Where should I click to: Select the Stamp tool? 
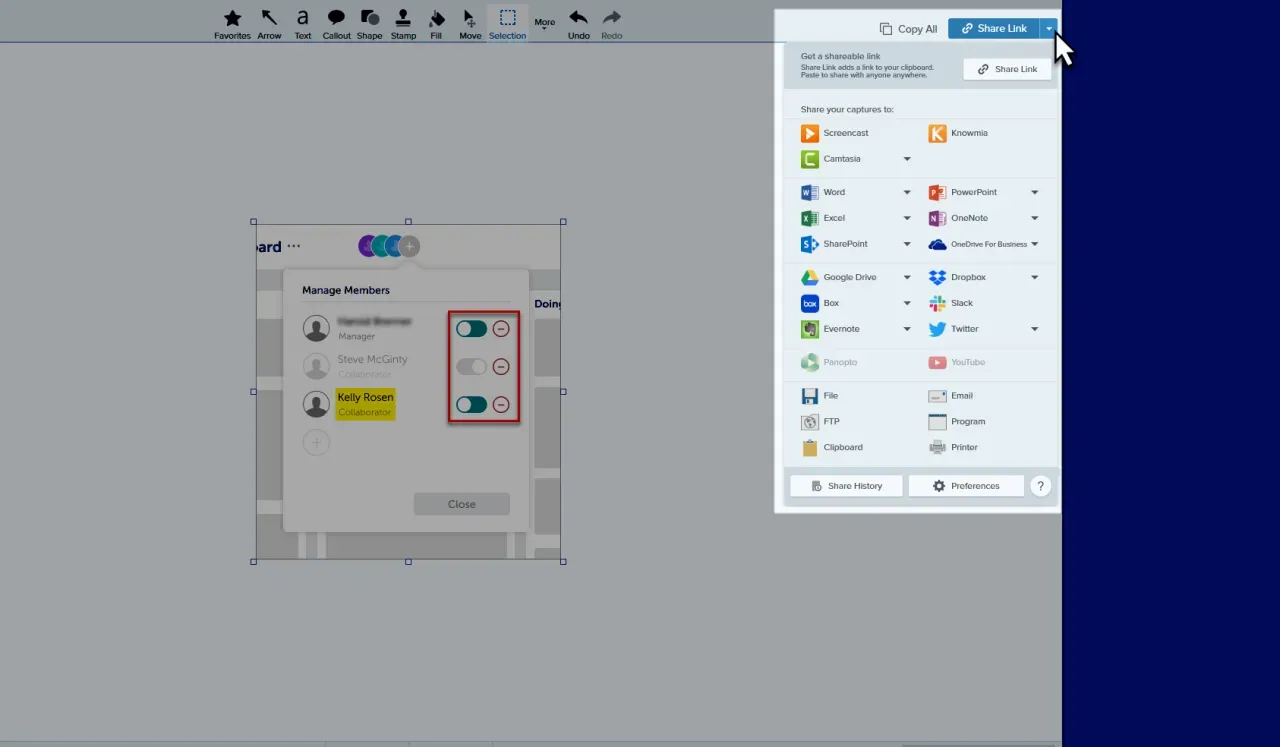403,24
